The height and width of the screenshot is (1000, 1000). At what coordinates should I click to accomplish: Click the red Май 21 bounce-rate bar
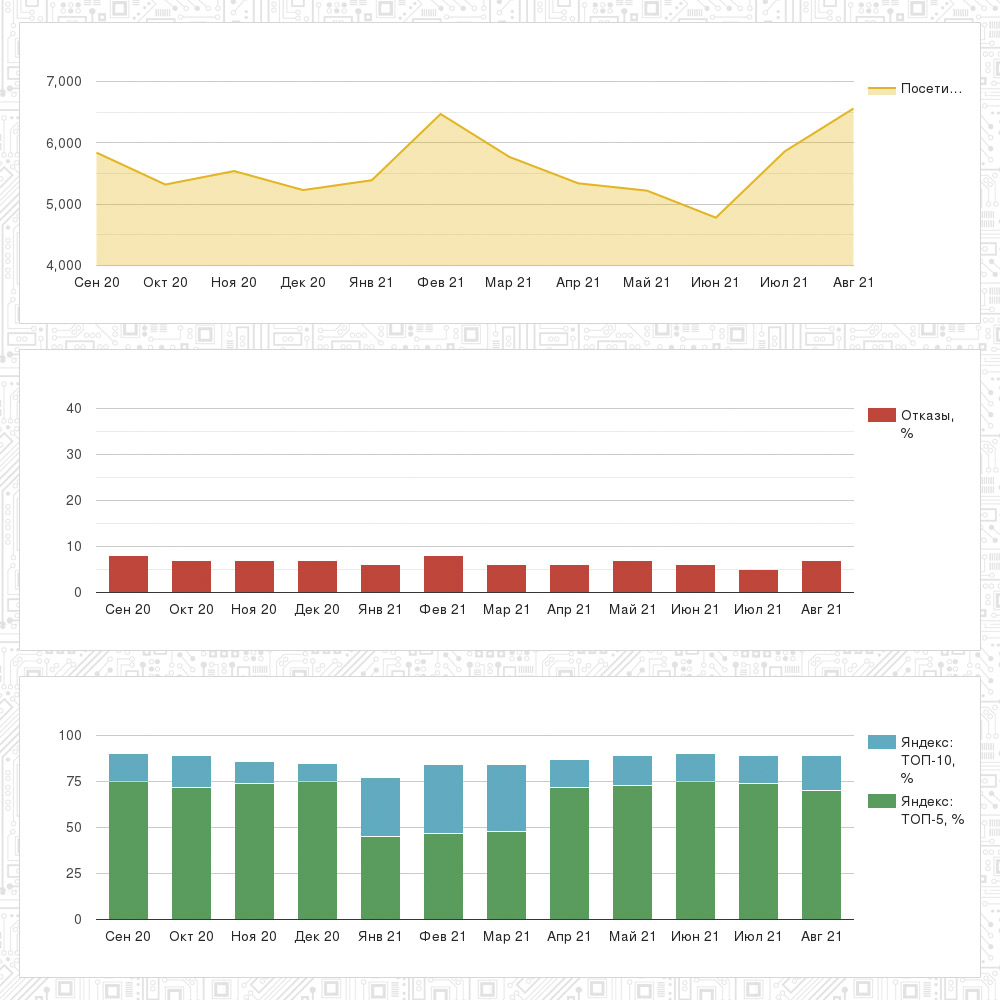pyautogui.click(x=632, y=577)
